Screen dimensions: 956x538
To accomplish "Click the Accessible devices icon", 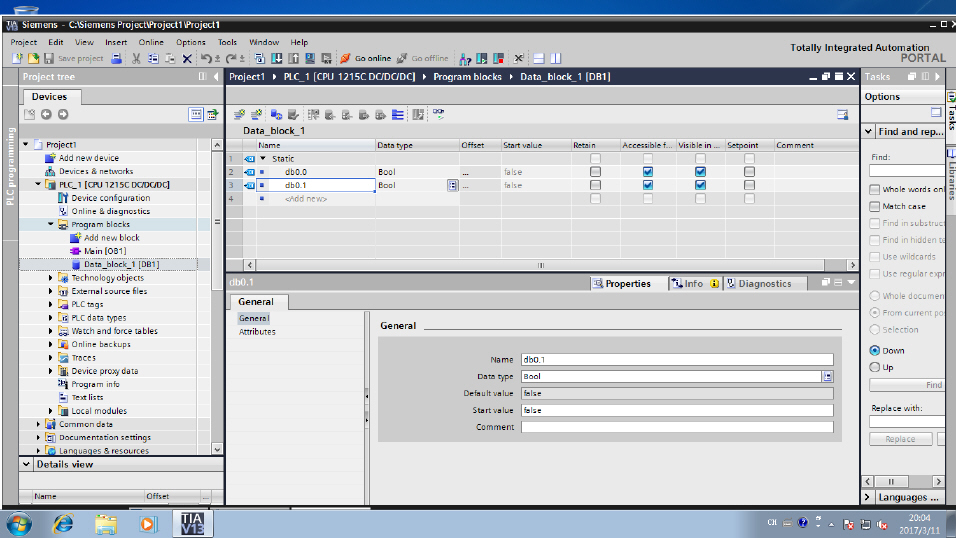I will pos(465,59).
